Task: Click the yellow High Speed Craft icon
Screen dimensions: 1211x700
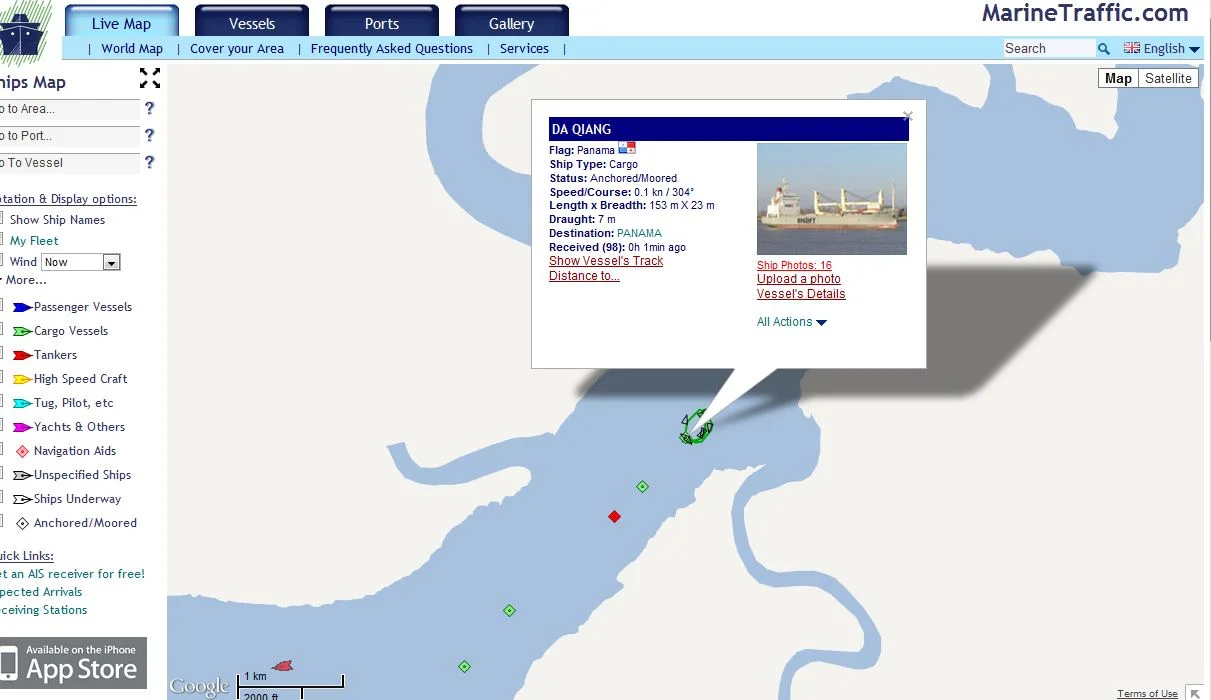Action: 22,379
